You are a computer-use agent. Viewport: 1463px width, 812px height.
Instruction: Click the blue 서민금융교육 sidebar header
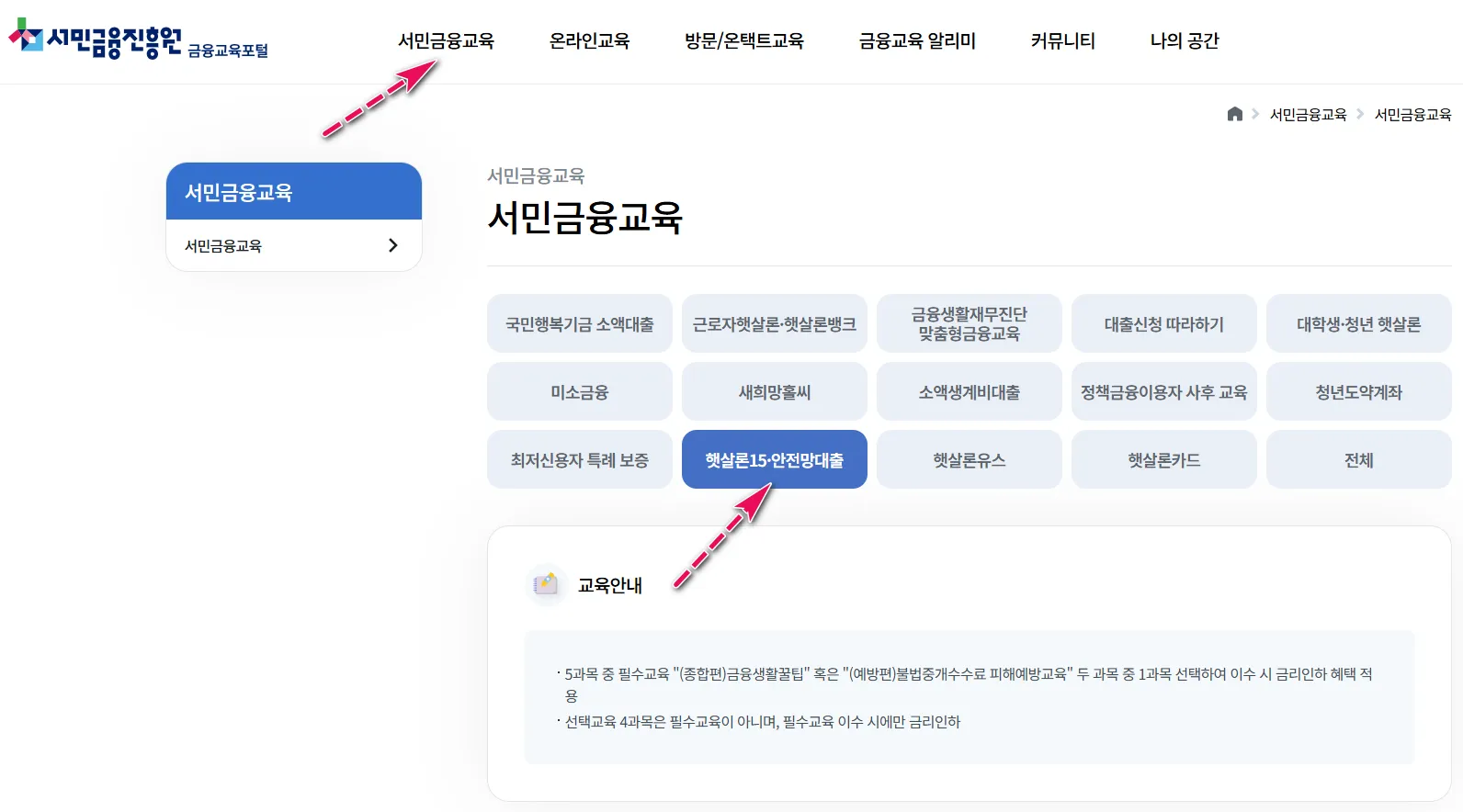click(294, 191)
